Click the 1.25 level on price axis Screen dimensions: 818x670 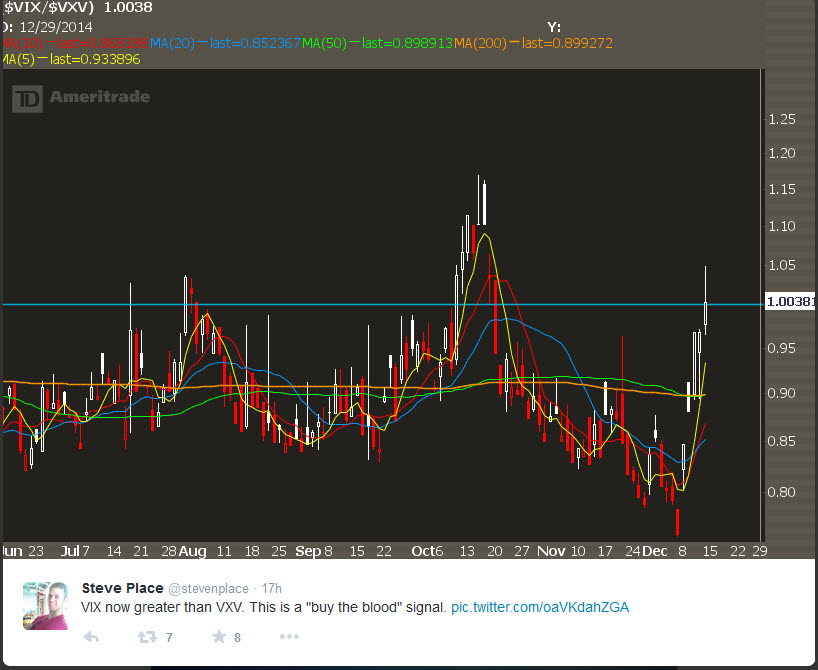point(783,119)
